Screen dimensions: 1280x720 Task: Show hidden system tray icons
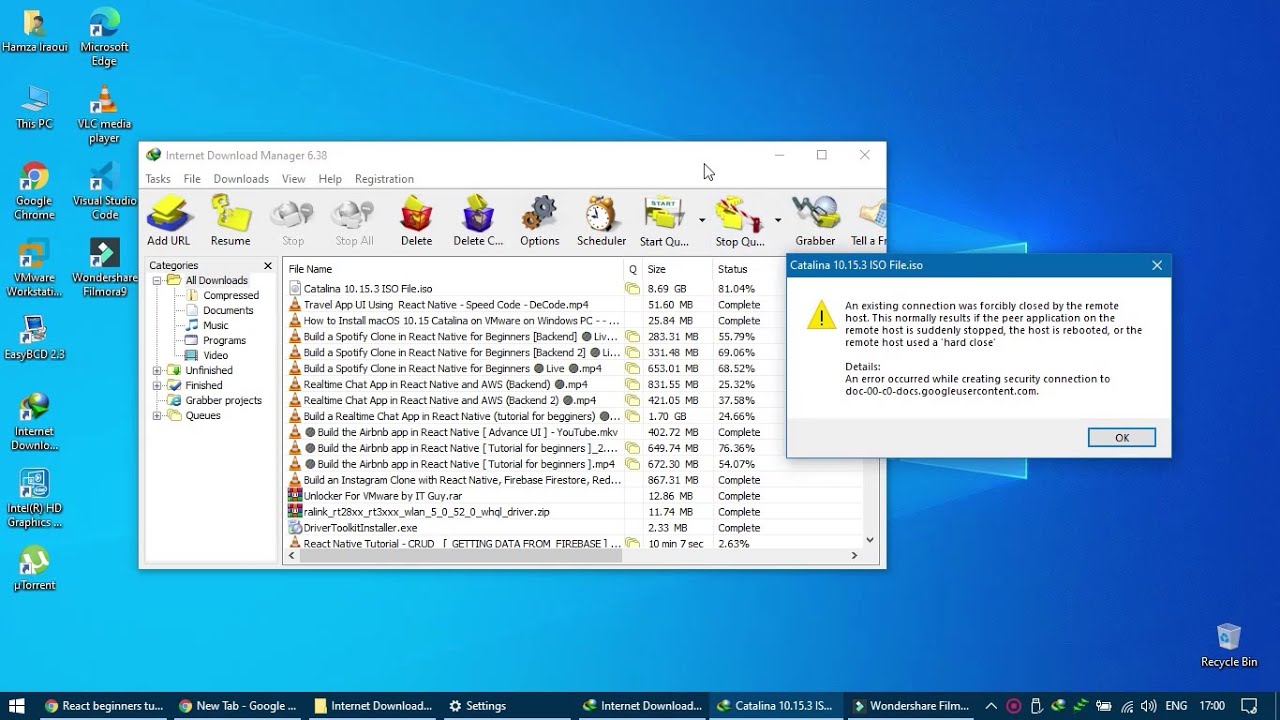[x=991, y=705]
